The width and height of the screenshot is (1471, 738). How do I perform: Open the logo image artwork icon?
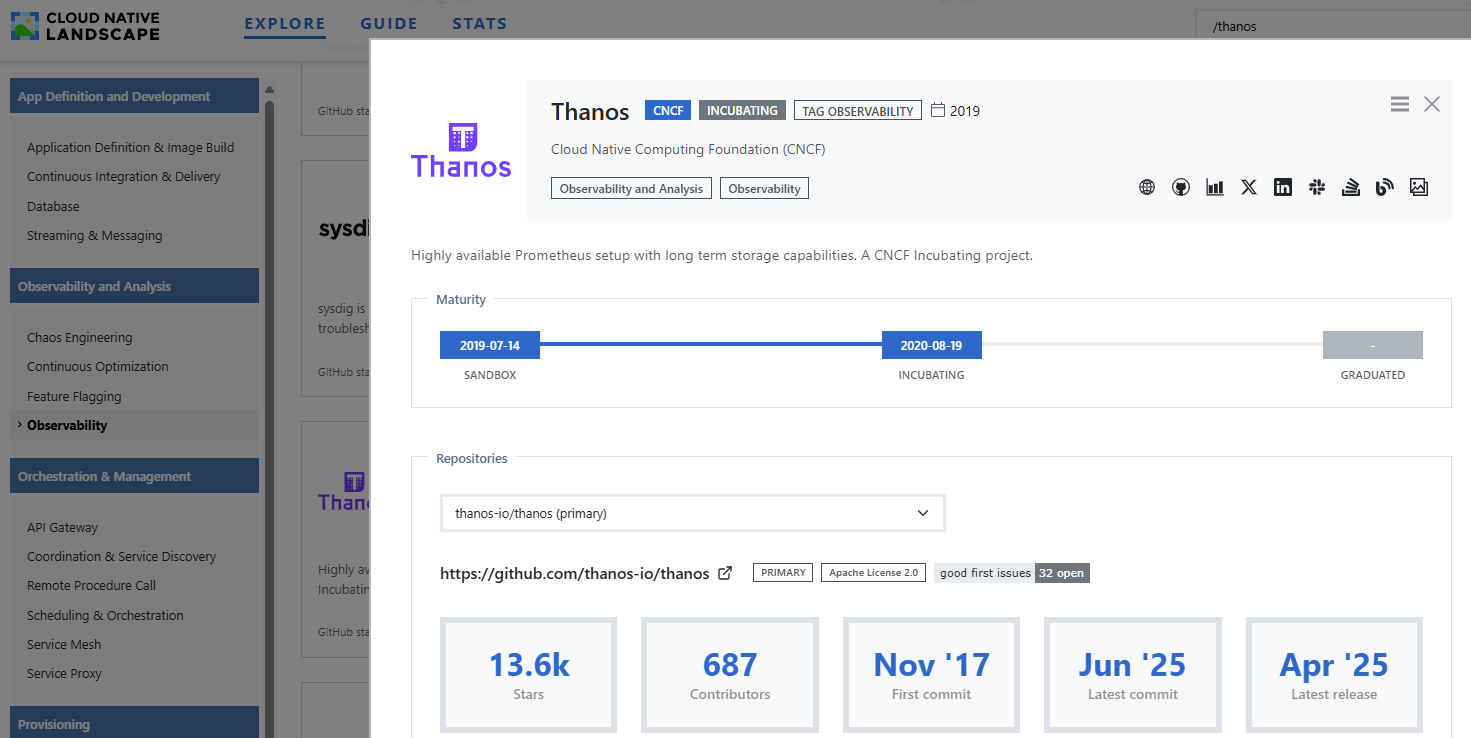point(1419,187)
